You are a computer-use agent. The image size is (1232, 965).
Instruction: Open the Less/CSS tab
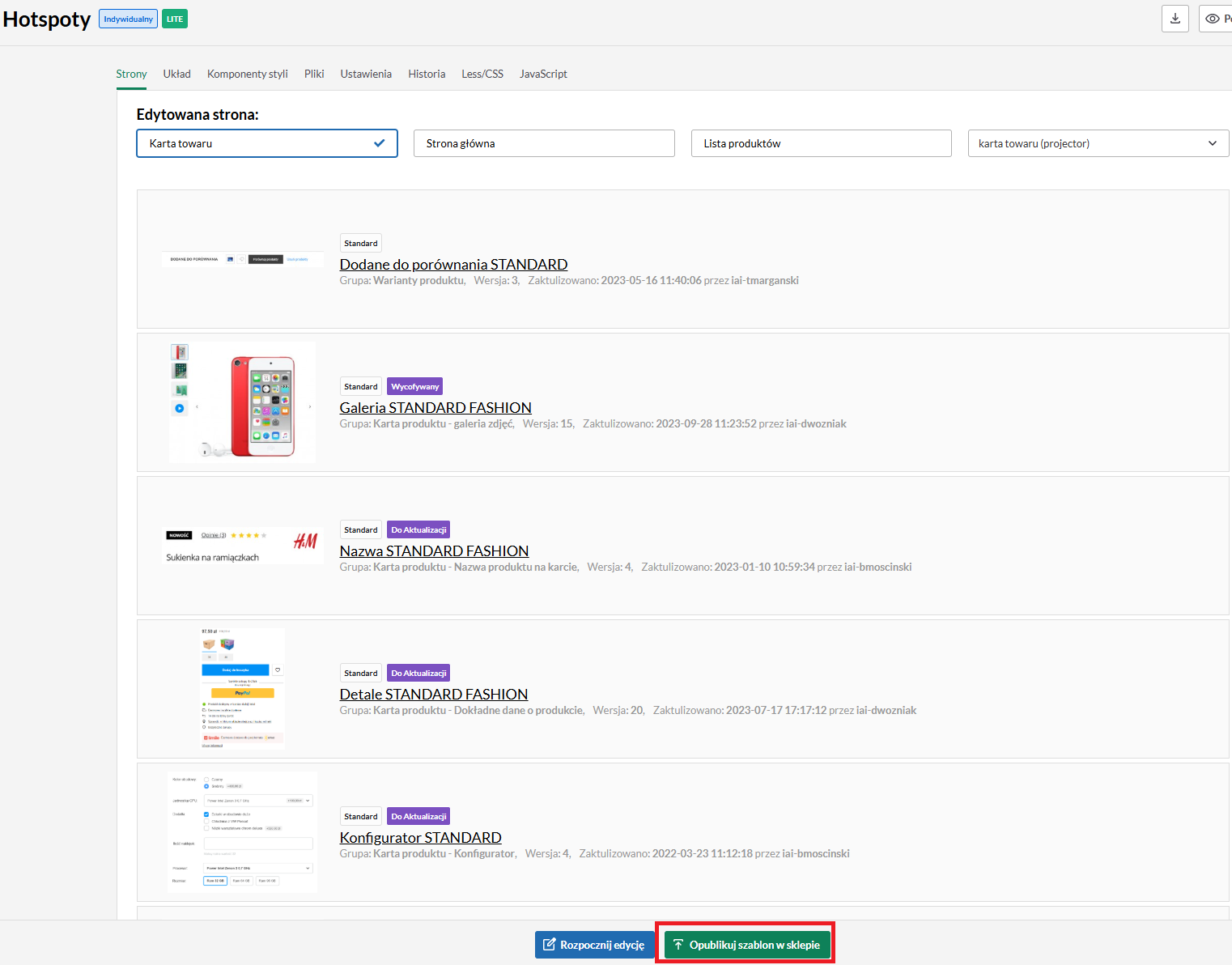click(x=482, y=74)
